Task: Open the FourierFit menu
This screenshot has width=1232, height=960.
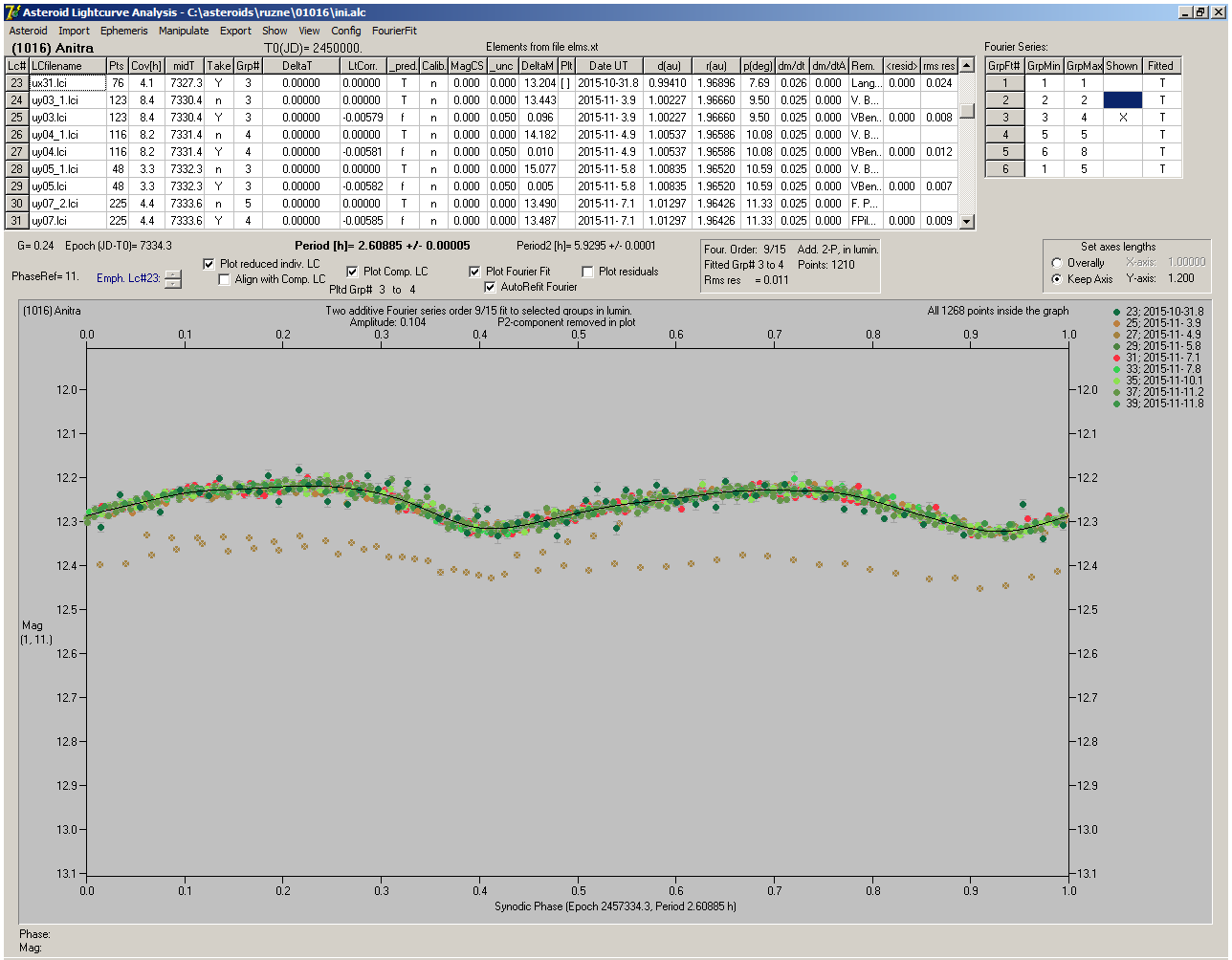Action: (x=394, y=31)
